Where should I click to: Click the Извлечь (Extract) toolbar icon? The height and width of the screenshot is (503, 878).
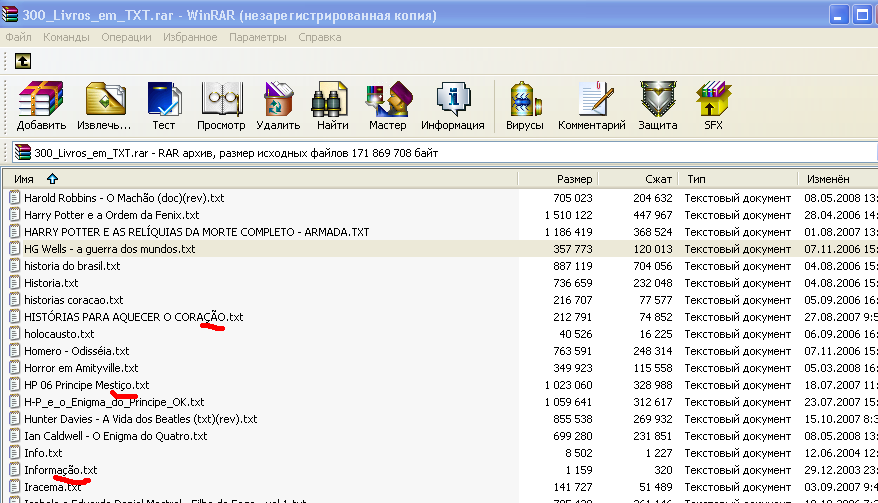[105, 106]
